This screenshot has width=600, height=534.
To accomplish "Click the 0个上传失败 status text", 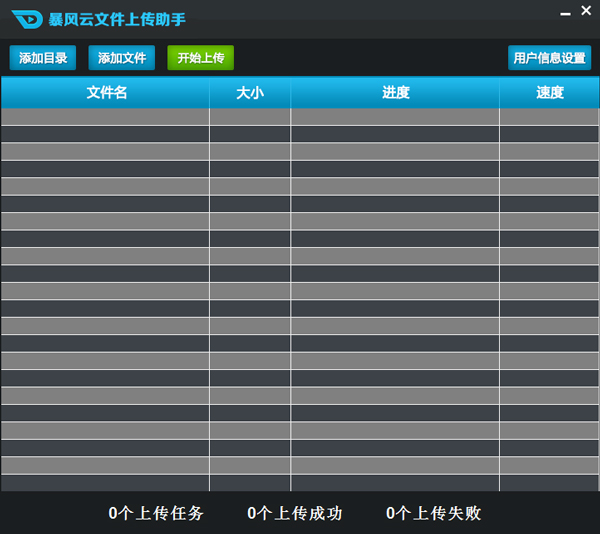I will (x=434, y=513).
